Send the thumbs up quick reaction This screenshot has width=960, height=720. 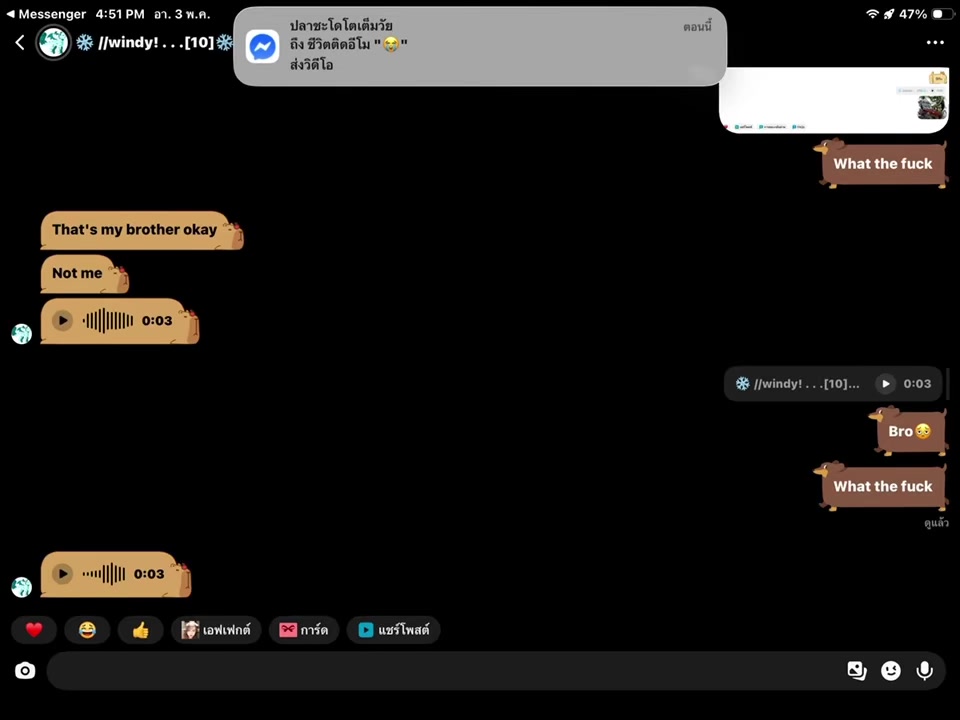point(141,629)
